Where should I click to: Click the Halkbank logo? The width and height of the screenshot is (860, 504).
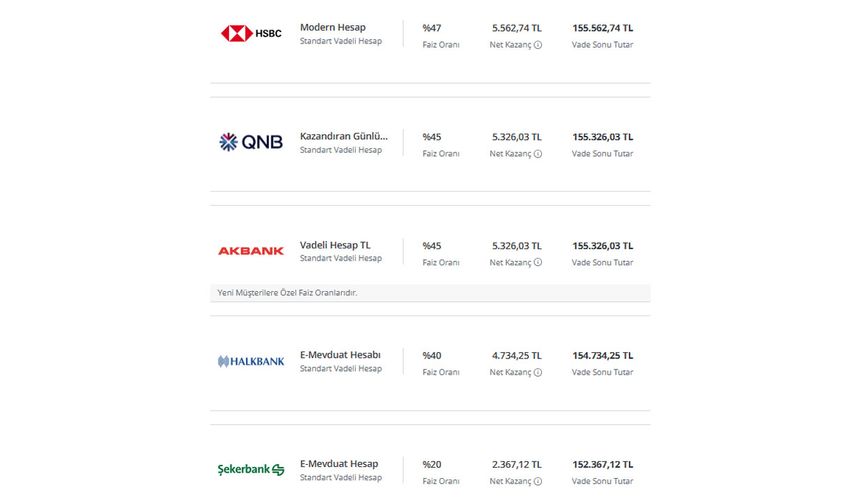(251, 361)
